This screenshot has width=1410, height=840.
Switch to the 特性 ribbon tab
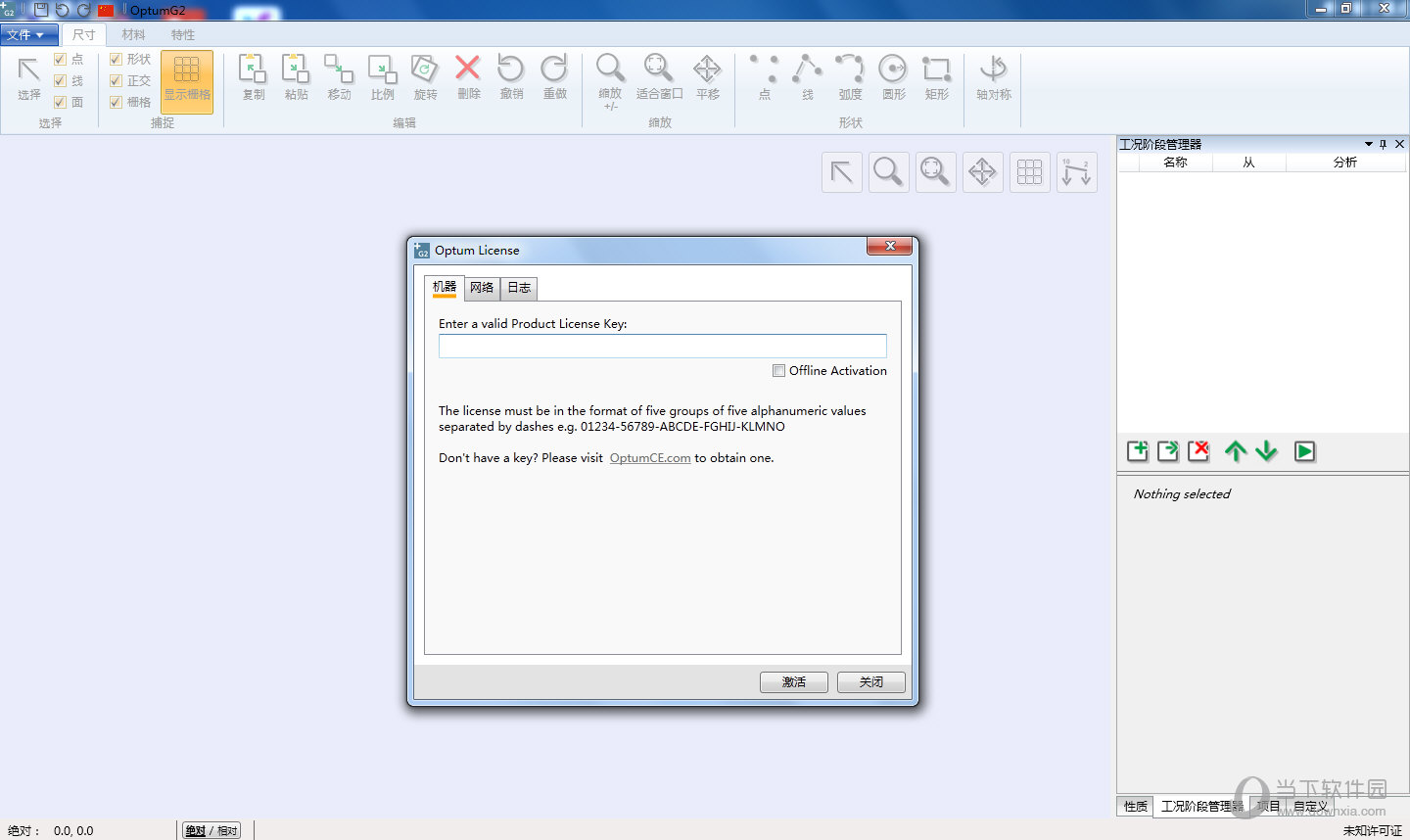tap(182, 35)
